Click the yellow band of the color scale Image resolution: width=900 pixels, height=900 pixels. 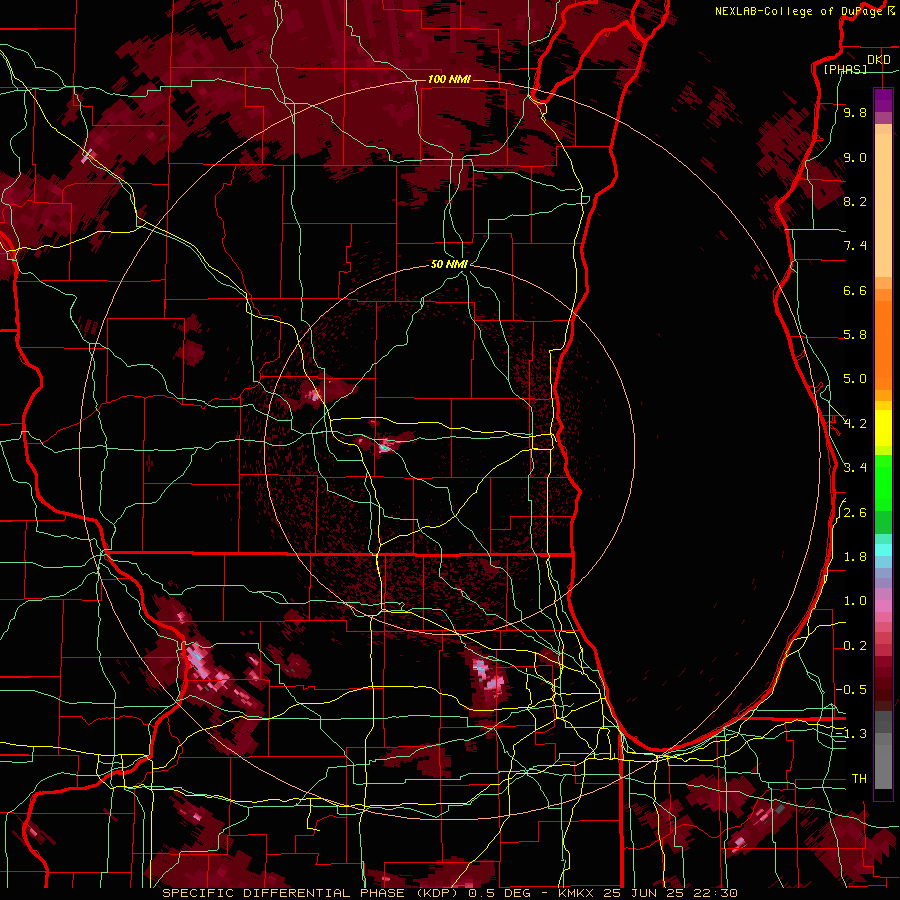coord(883,428)
